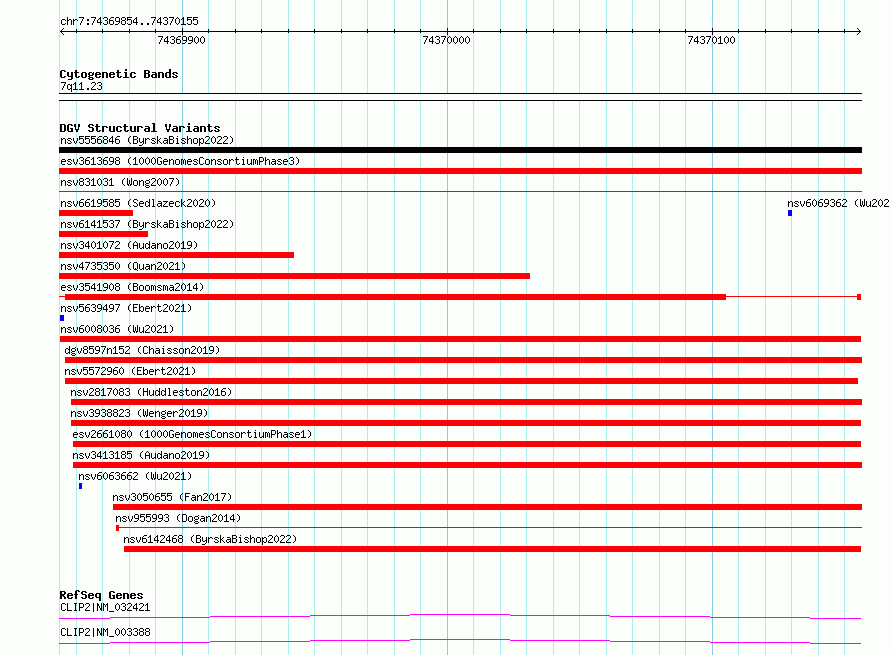890x655 pixels.
Task: Select the magenta CLIP2 NM_003388 transcript line
Action: tap(460, 641)
